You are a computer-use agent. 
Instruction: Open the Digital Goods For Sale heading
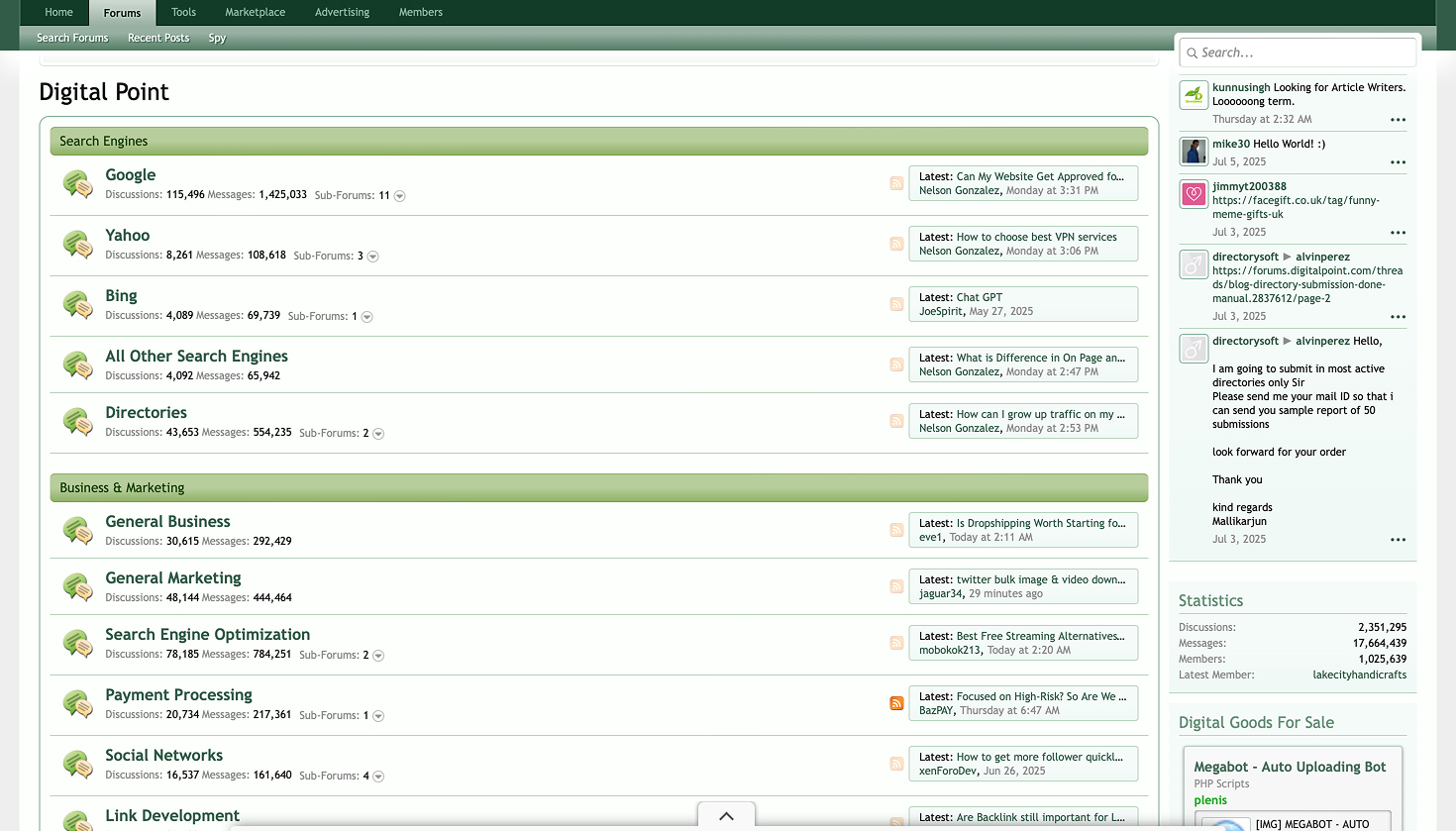pyautogui.click(x=1256, y=723)
